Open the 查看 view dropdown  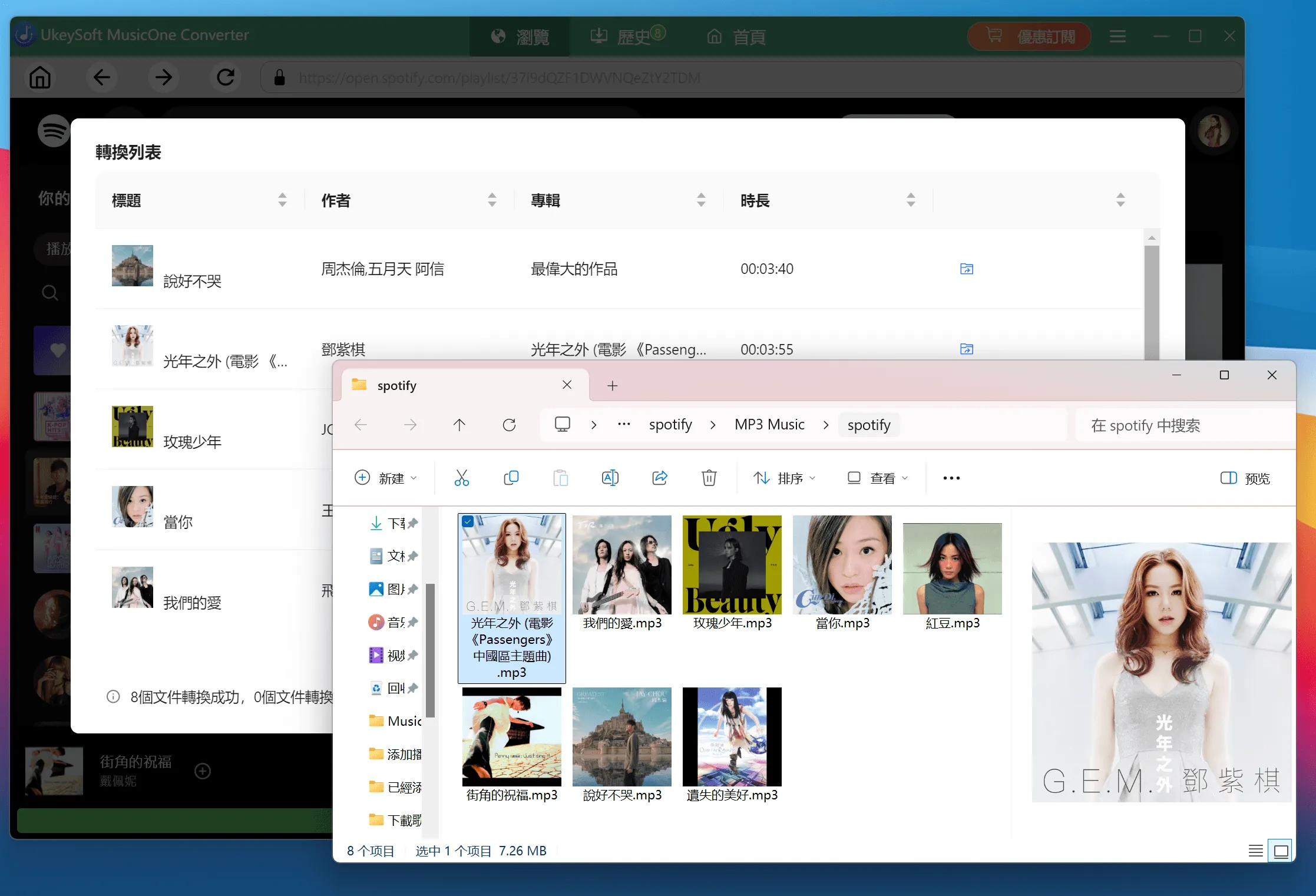(878, 478)
